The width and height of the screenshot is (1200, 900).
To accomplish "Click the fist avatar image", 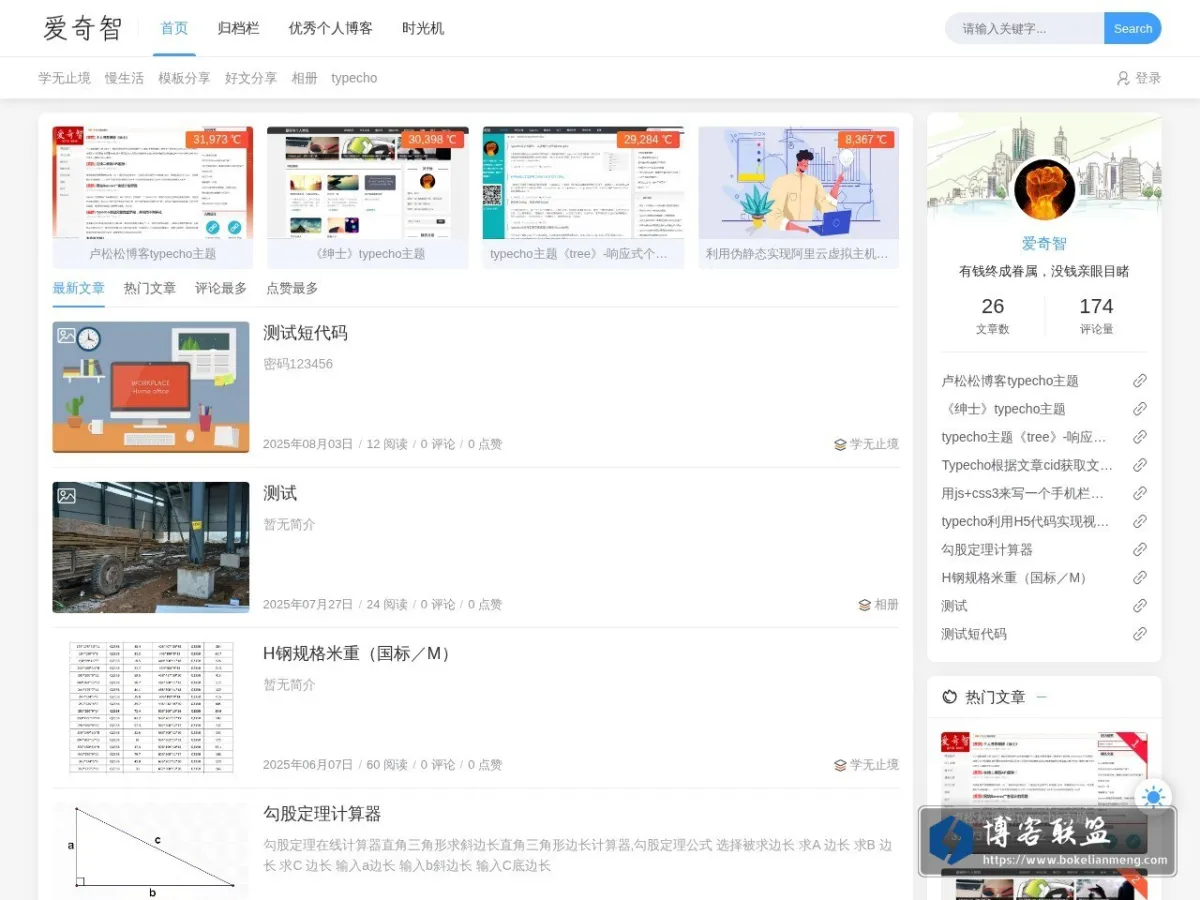I will (x=1044, y=190).
